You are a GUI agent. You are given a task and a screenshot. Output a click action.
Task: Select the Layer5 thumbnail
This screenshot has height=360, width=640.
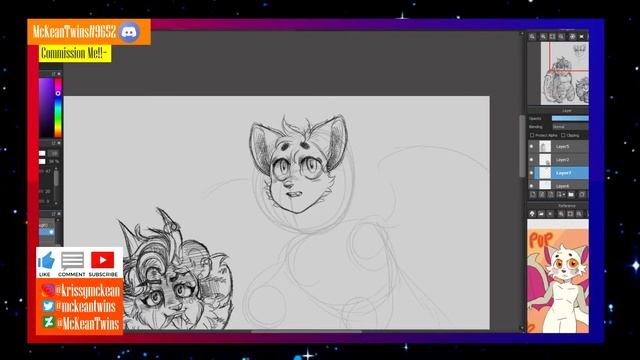[545, 146]
